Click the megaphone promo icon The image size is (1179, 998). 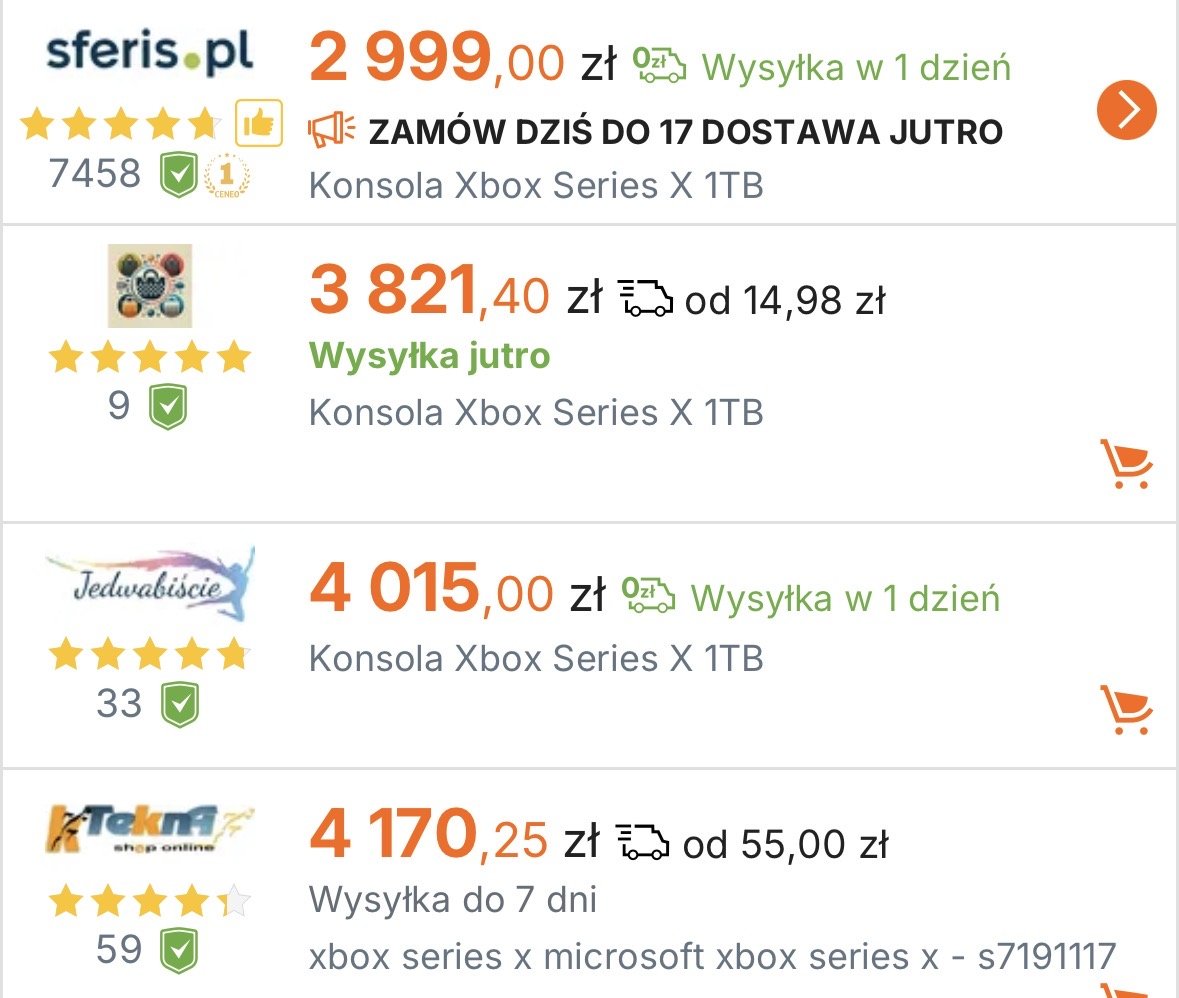tap(332, 129)
